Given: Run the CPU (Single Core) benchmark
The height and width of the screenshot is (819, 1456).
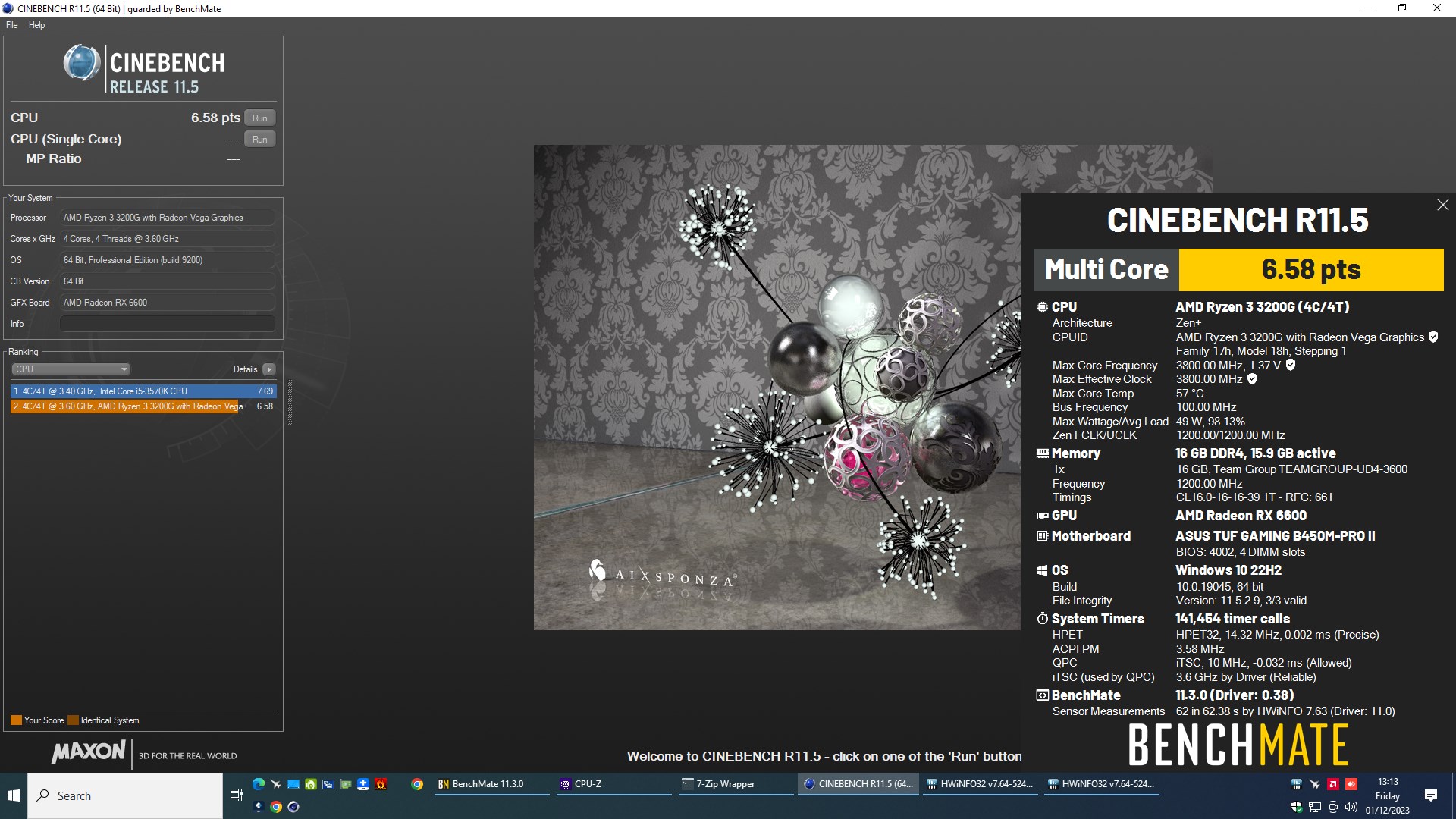Looking at the screenshot, I should (x=259, y=140).
